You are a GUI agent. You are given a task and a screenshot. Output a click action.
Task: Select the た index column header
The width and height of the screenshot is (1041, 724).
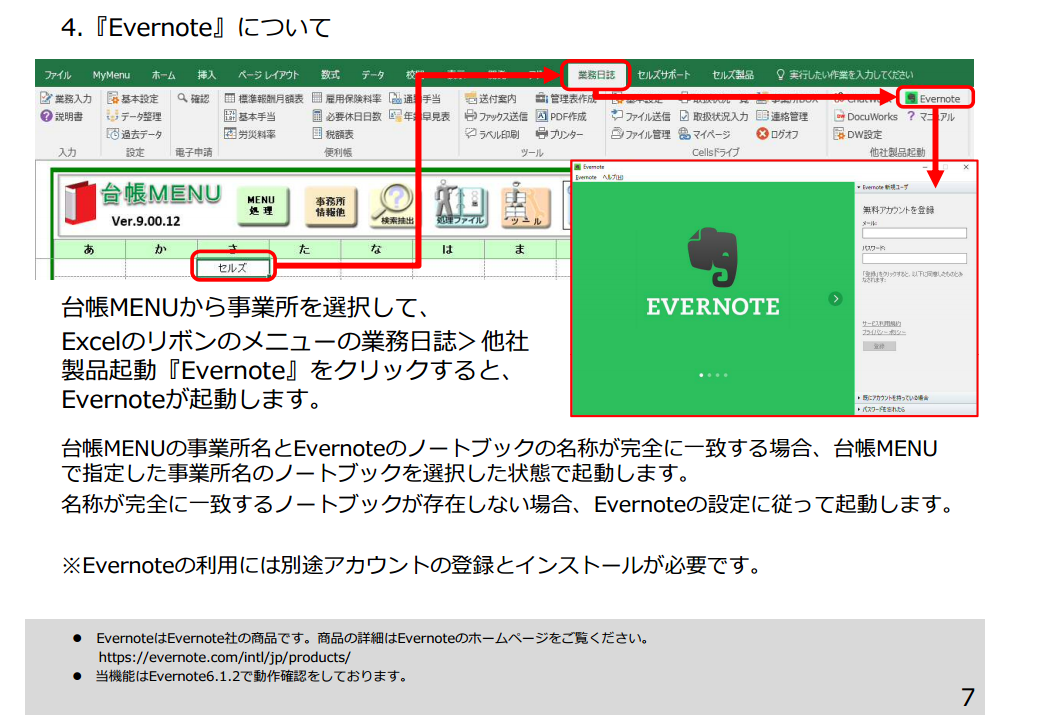click(304, 250)
